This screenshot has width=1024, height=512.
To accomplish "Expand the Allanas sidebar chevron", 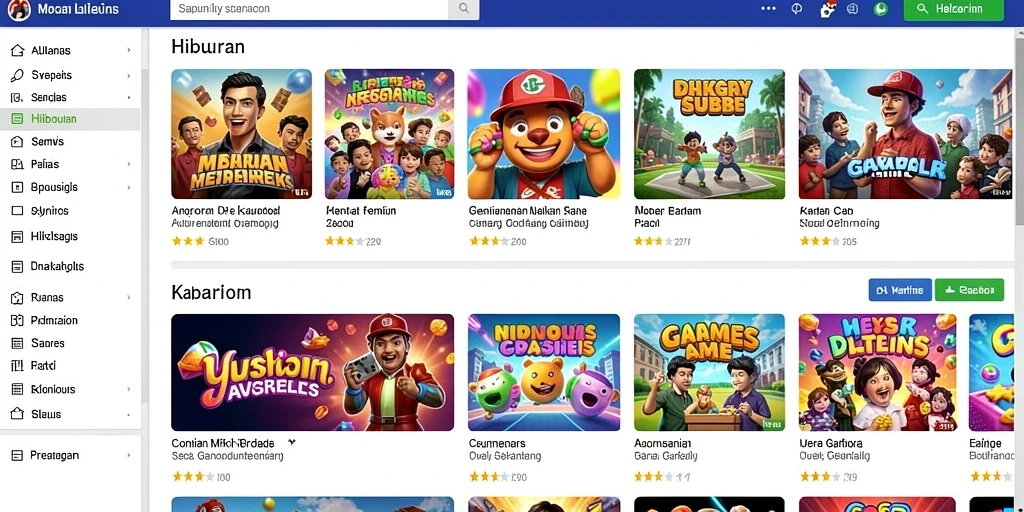I will click(129, 50).
